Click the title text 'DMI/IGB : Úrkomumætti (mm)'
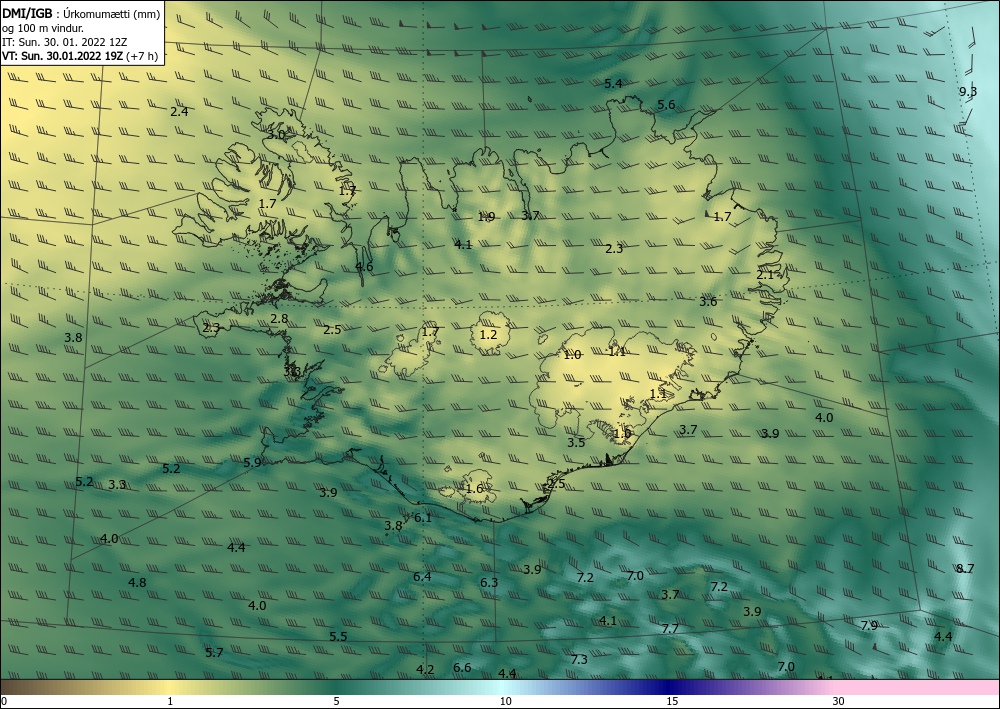The width and height of the screenshot is (1000, 709). tap(81, 14)
